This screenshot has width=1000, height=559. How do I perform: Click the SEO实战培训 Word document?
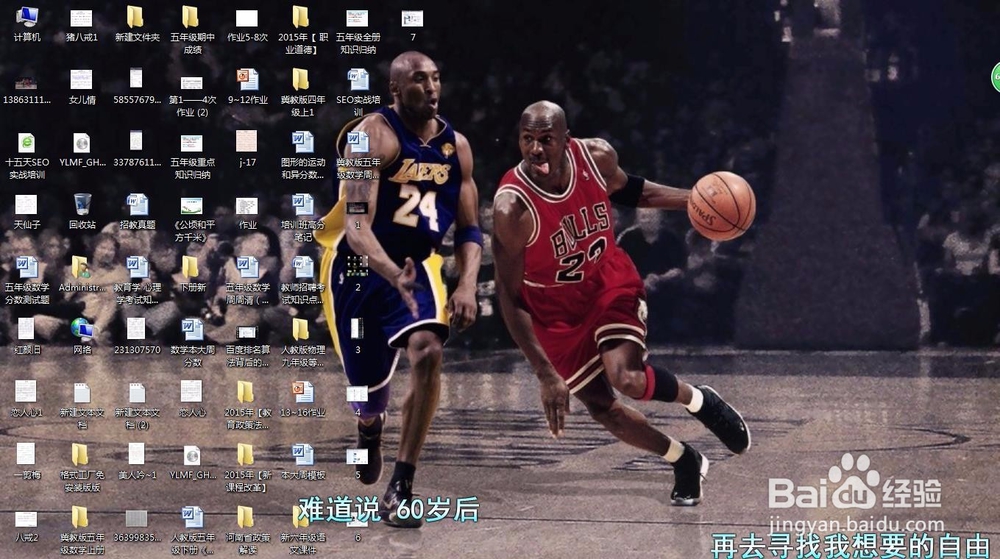point(358,80)
